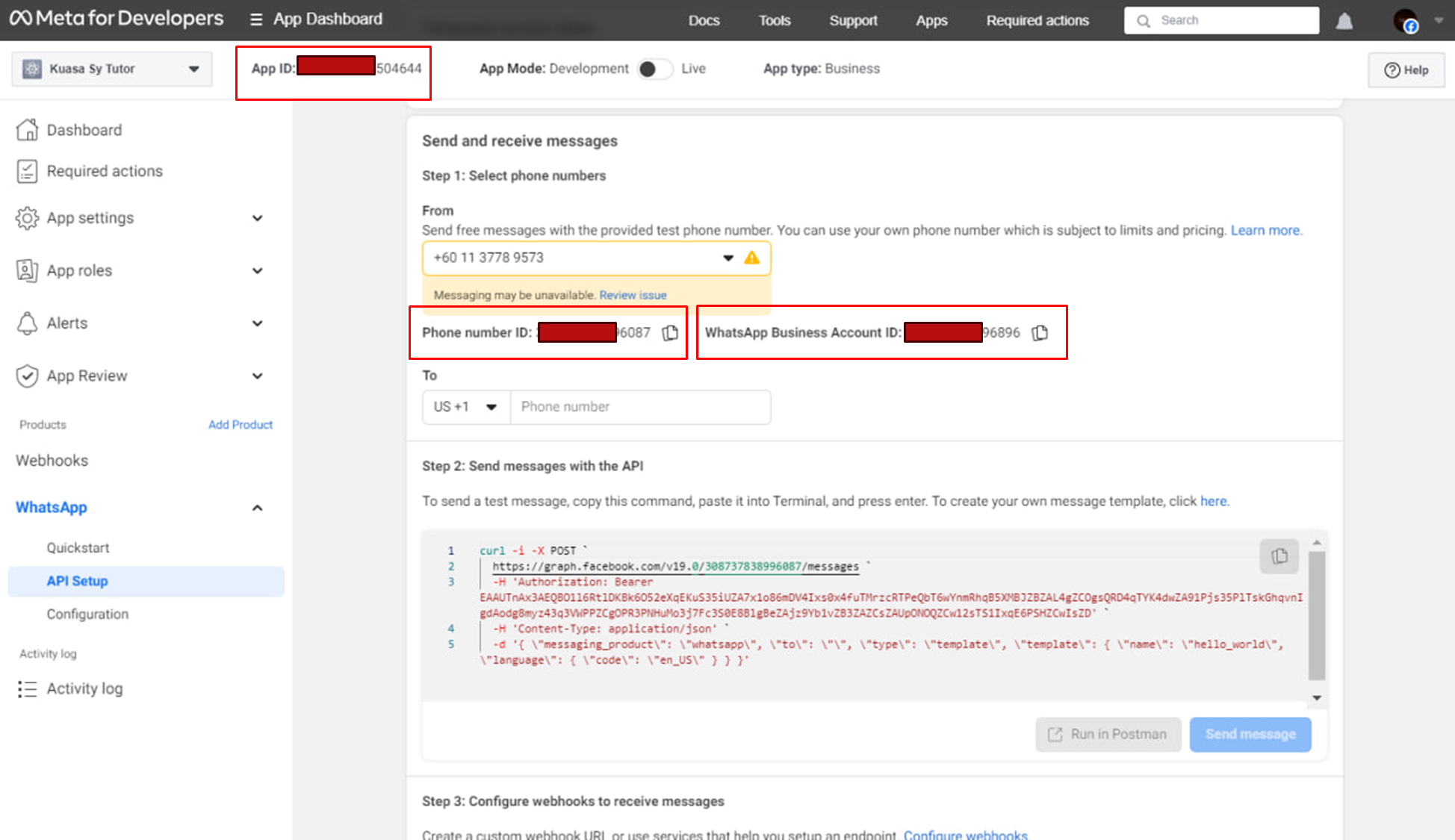Click the yellow warning triangle icon
Viewport: 1455px width, 840px height.
(751, 258)
